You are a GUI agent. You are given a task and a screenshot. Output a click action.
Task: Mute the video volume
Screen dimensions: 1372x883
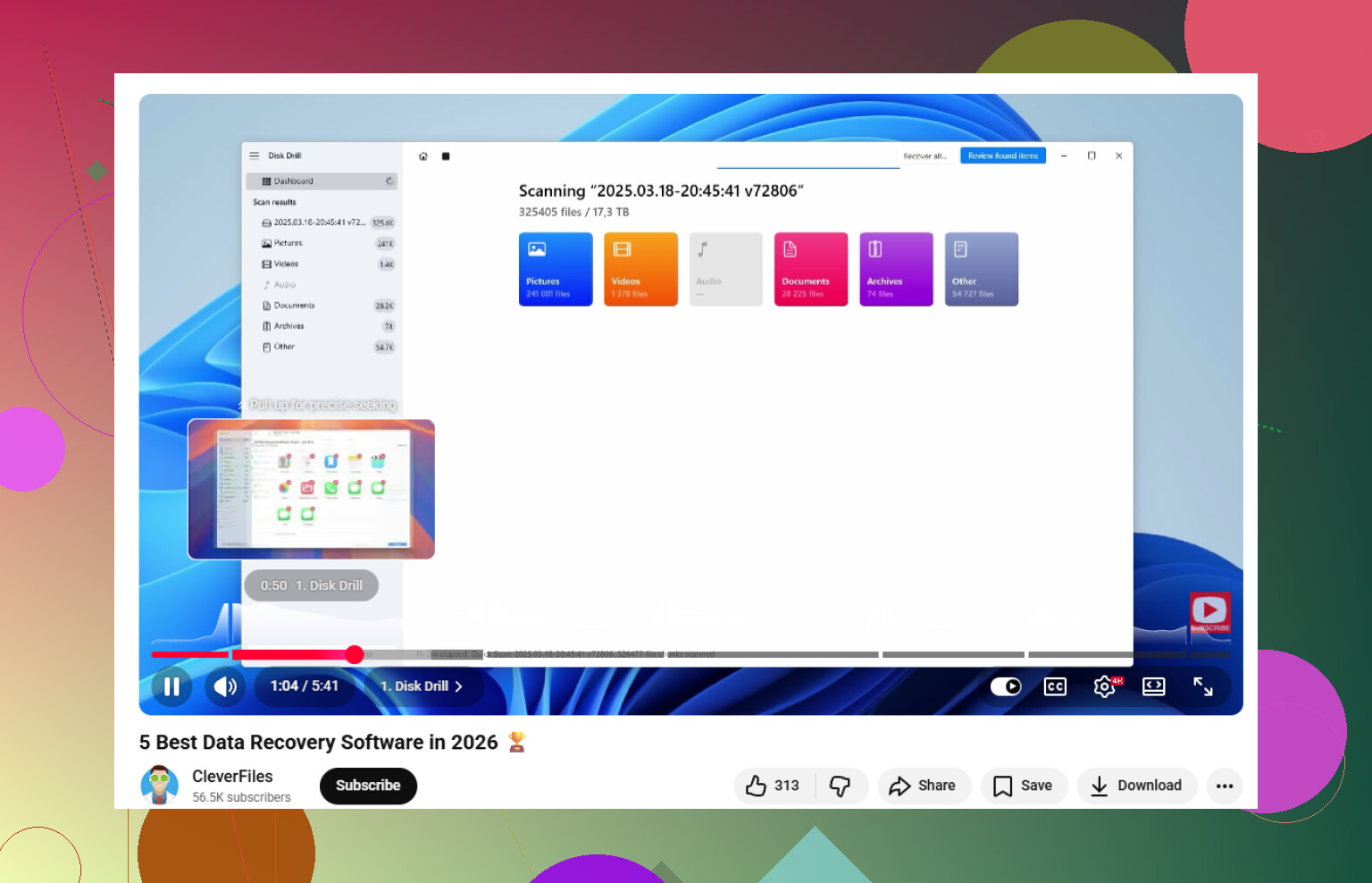(x=225, y=686)
